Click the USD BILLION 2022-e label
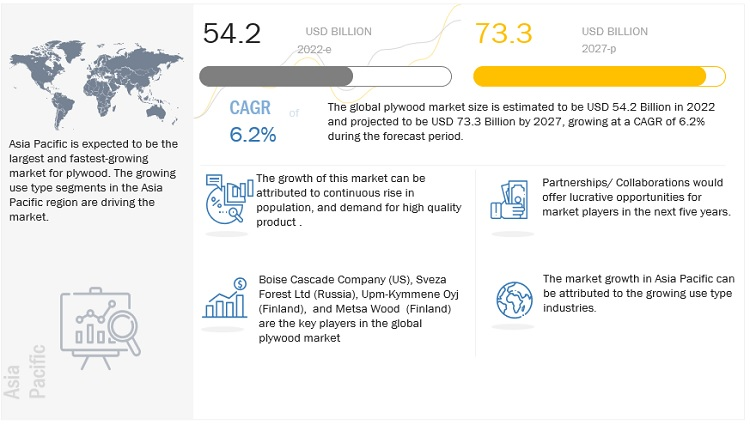The width and height of the screenshot is (750, 425). click(335, 40)
